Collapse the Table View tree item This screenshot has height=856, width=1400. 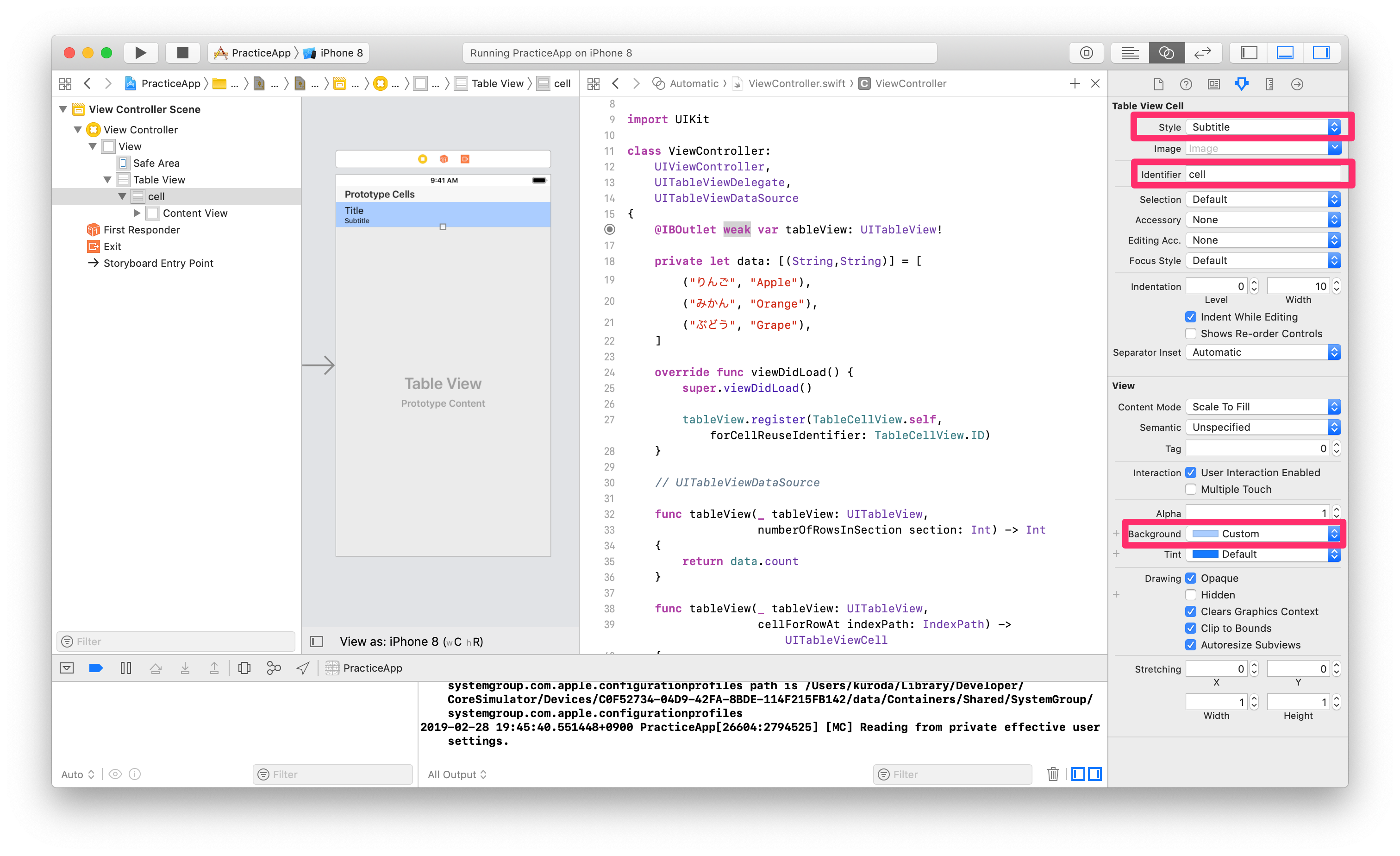point(107,180)
